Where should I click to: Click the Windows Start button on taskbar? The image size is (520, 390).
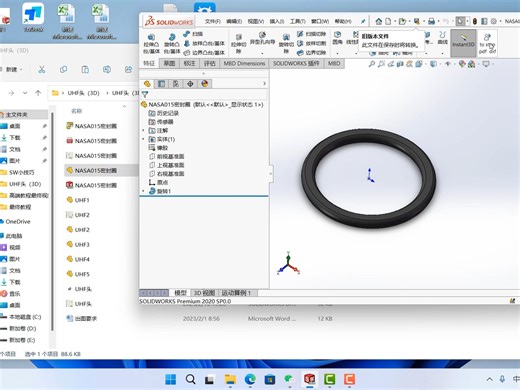tap(170, 379)
